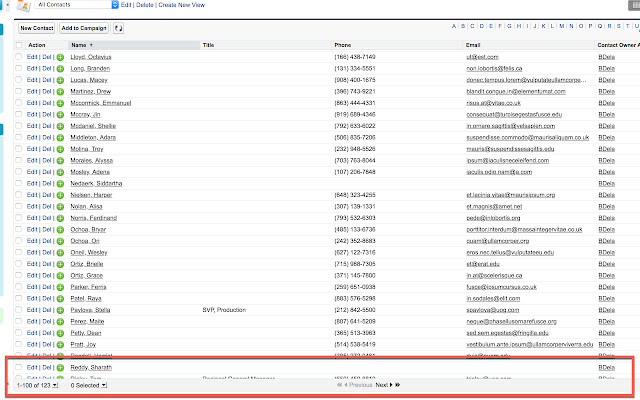Filter contacts by letter G
Viewport: 640px width, 400px height.
(509, 26)
